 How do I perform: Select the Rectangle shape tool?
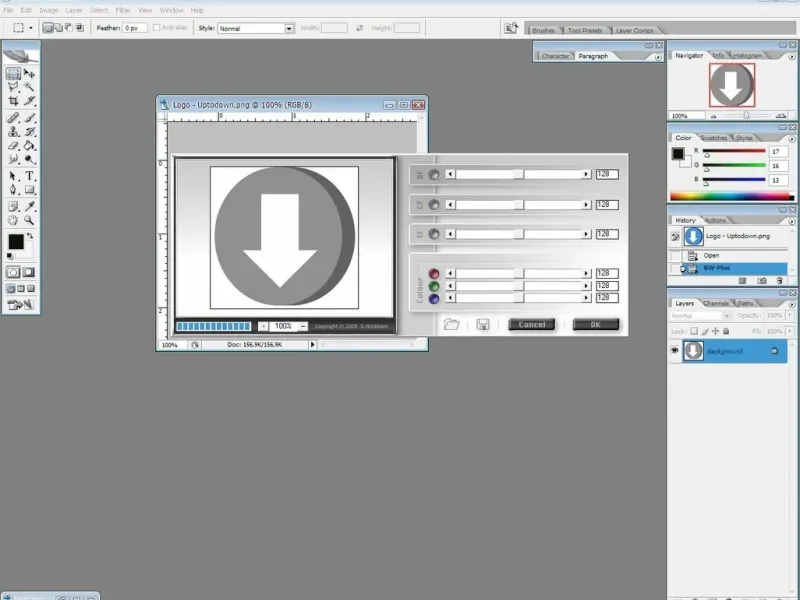[x=29, y=190]
